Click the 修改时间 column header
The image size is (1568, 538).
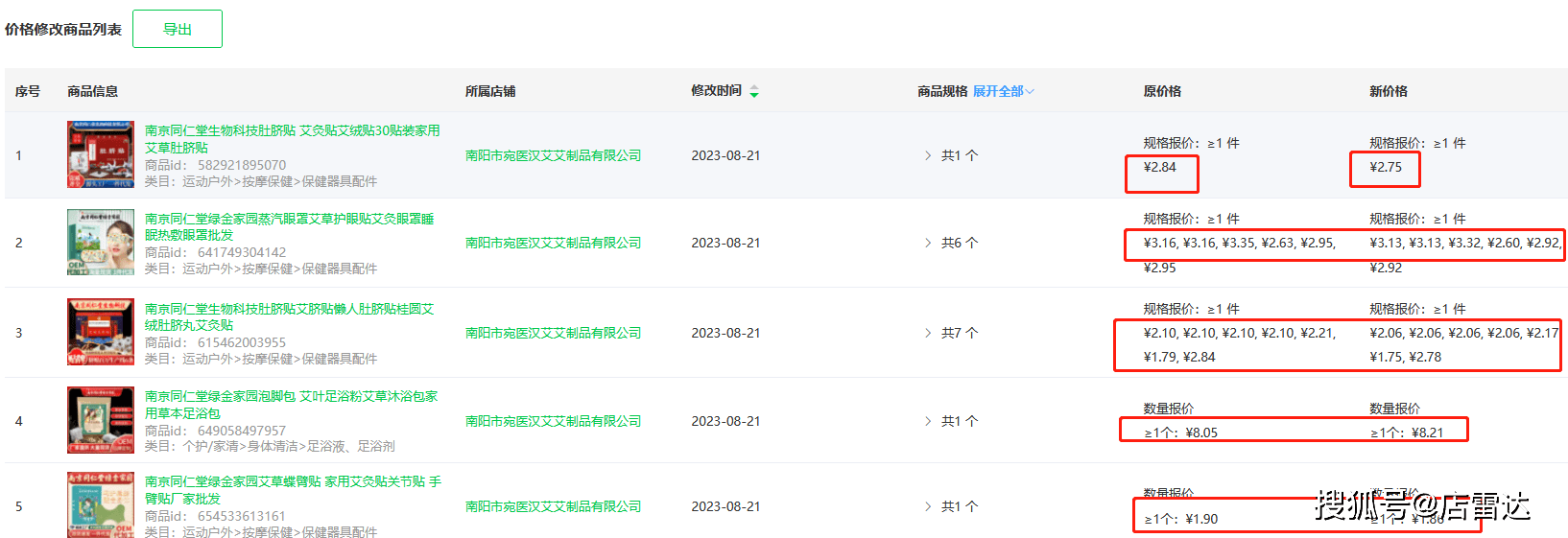(x=717, y=90)
